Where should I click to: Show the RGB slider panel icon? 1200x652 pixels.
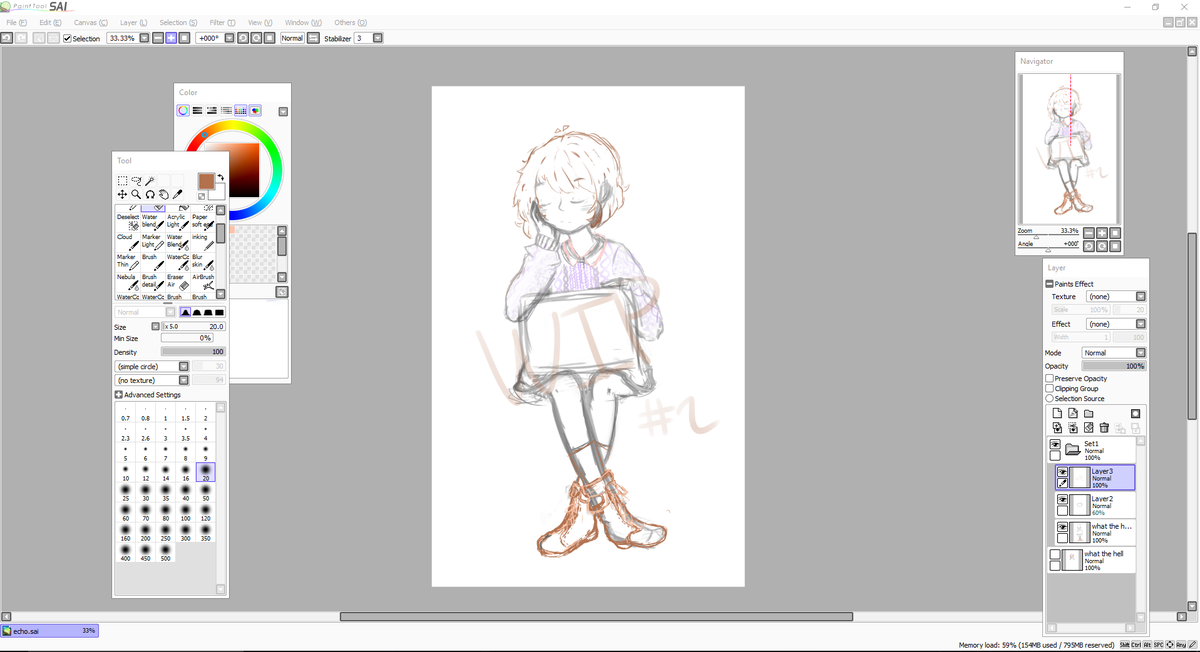[x=198, y=111]
